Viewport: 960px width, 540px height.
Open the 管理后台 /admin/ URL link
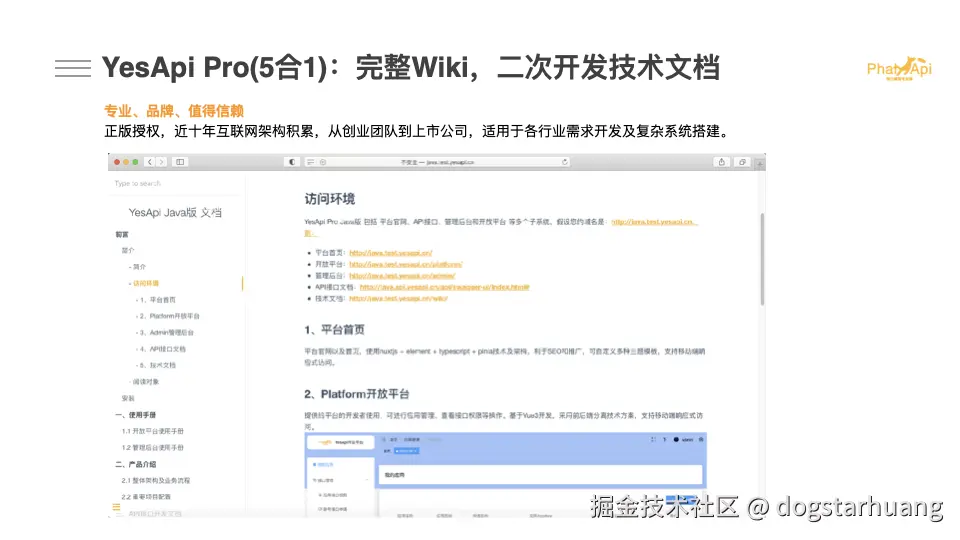point(402,276)
